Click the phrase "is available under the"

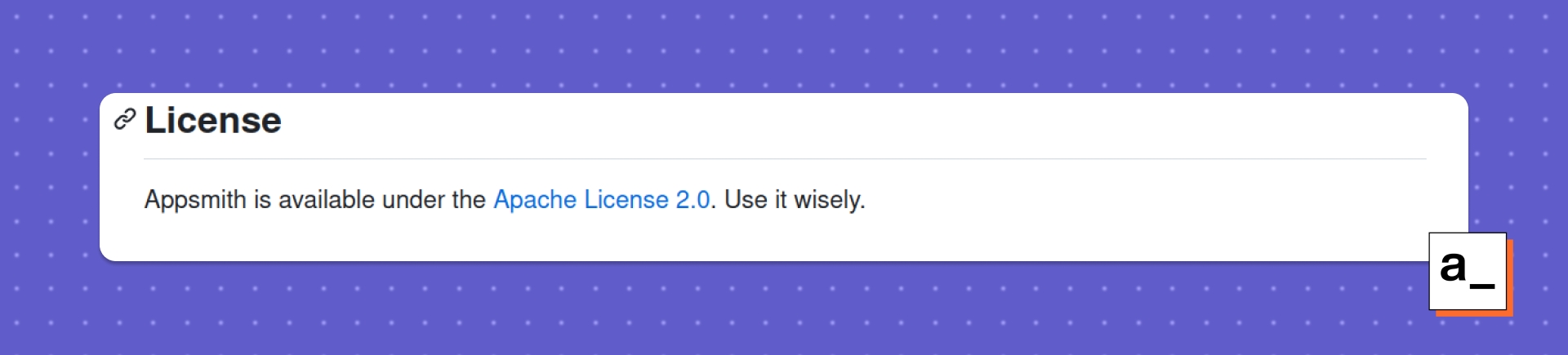tap(369, 199)
